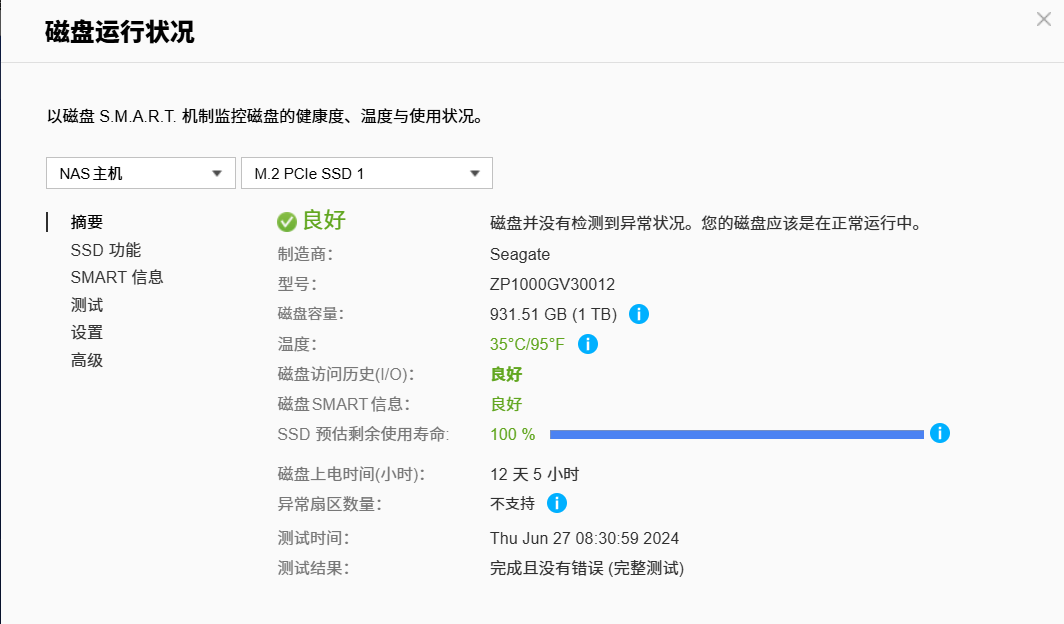Select the 摘要 section in the sidebar
This screenshot has width=1064, height=624.
pos(86,221)
